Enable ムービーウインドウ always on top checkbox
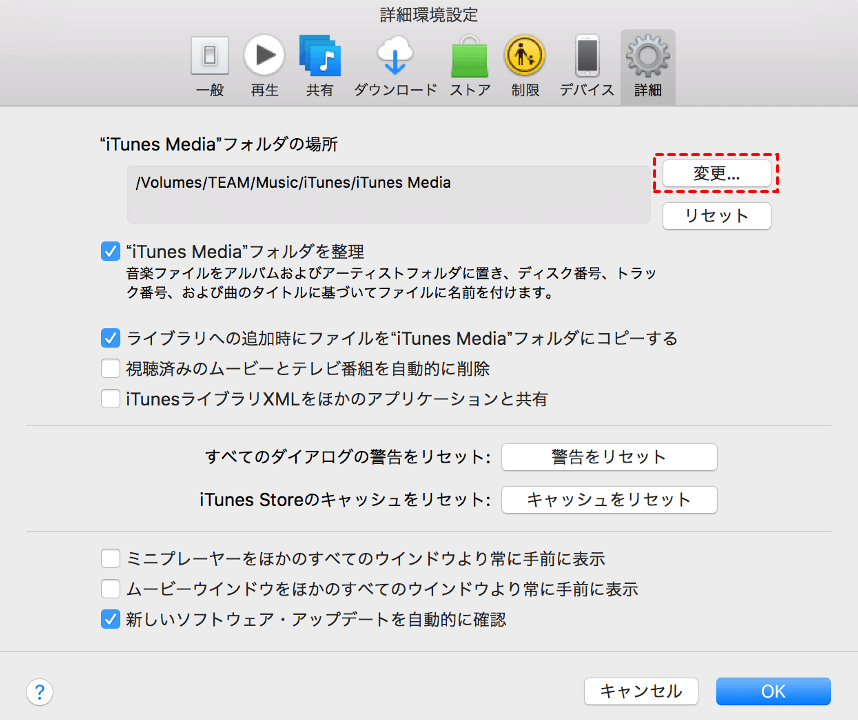This screenshot has width=858, height=720. pyautogui.click(x=110, y=589)
